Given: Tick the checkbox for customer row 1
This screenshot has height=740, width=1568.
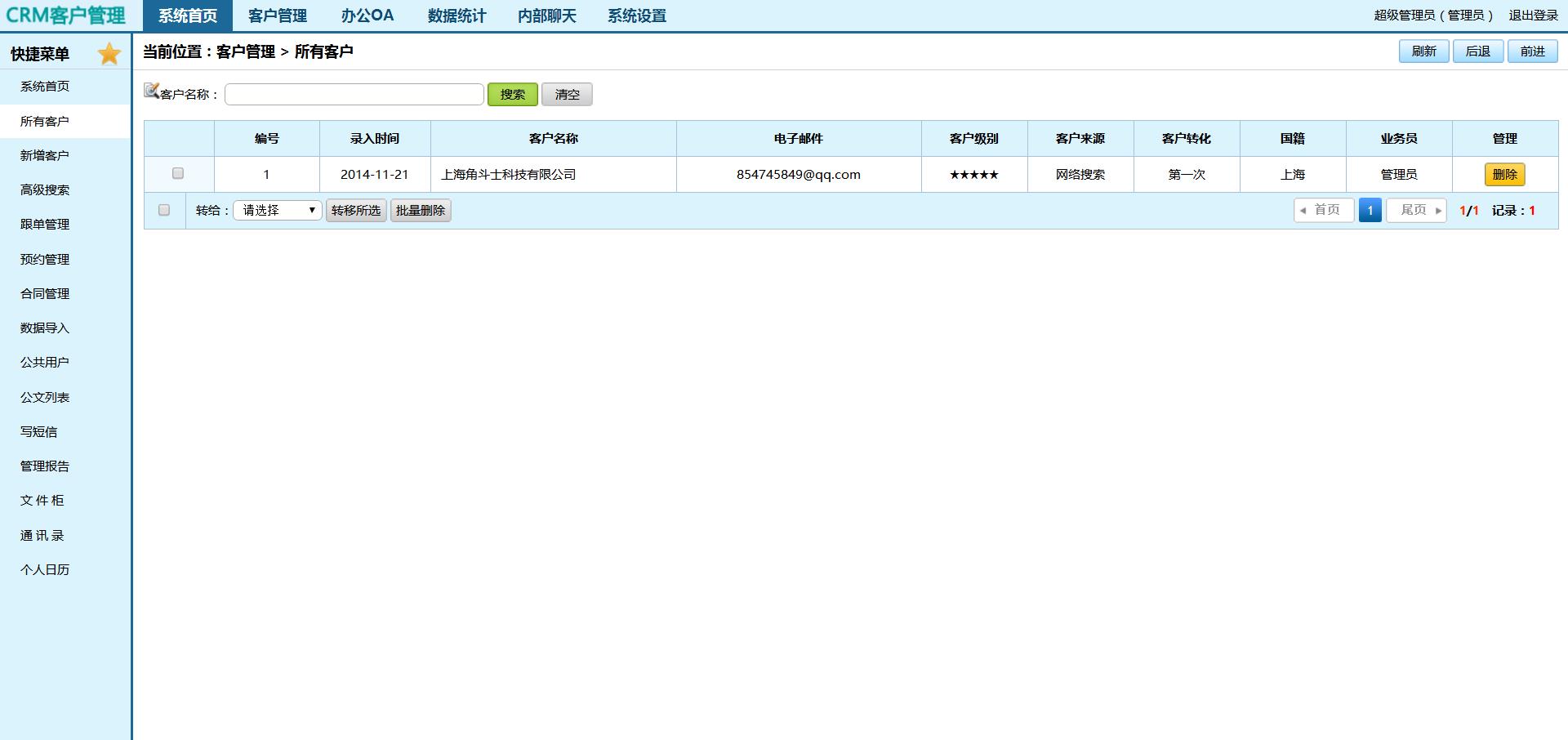Looking at the screenshot, I should (x=178, y=173).
